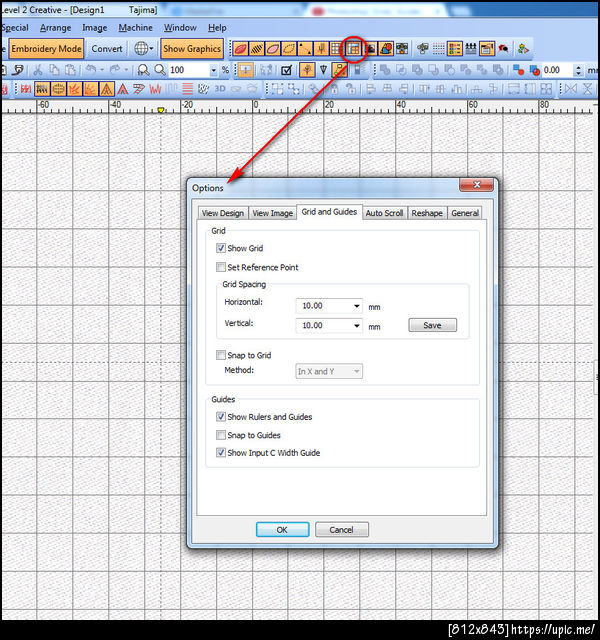
Task: Click the show bitmap image icon
Action: coord(371,49)
